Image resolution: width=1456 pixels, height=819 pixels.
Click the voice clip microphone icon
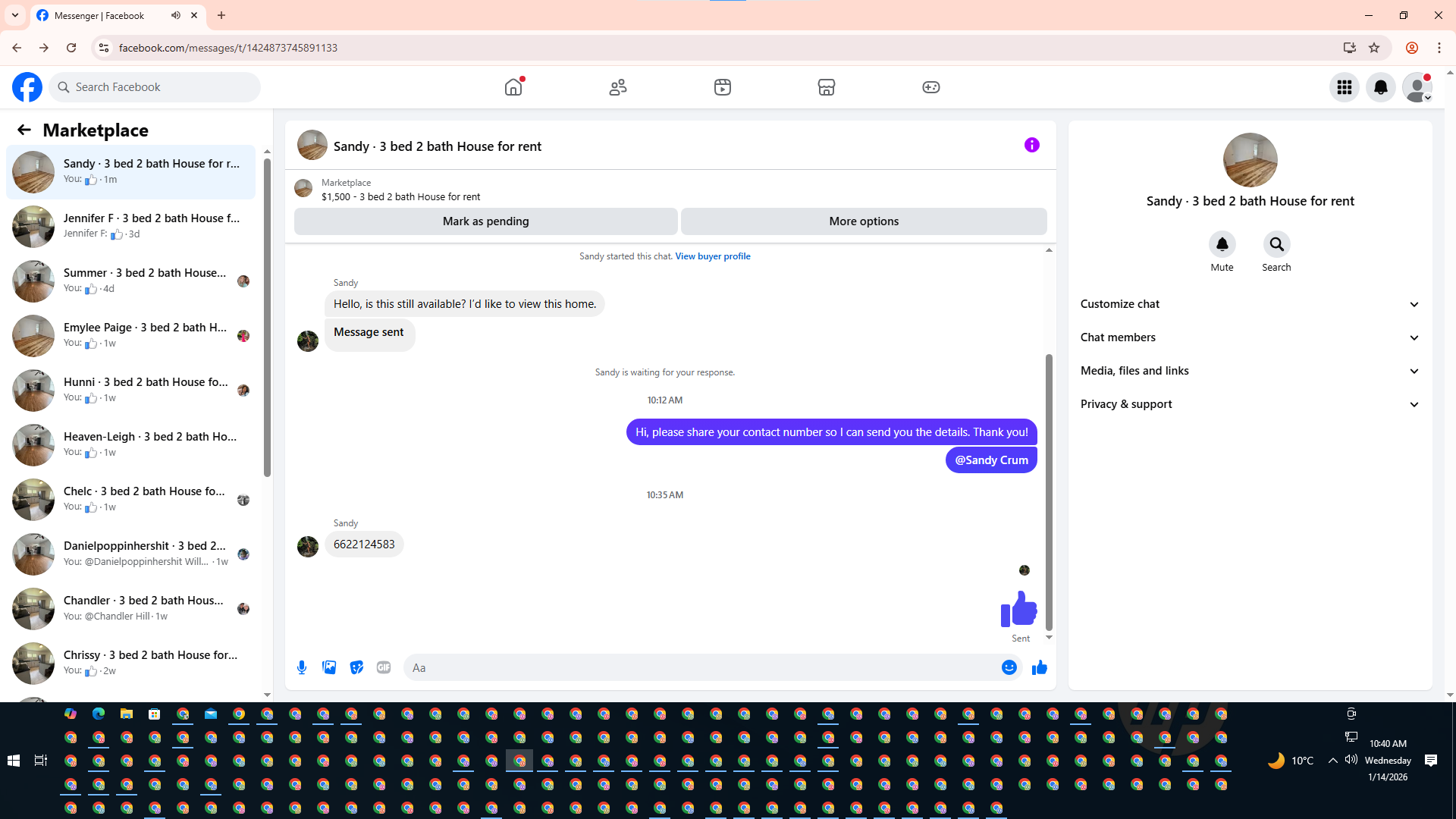click(x=302, y=667)
